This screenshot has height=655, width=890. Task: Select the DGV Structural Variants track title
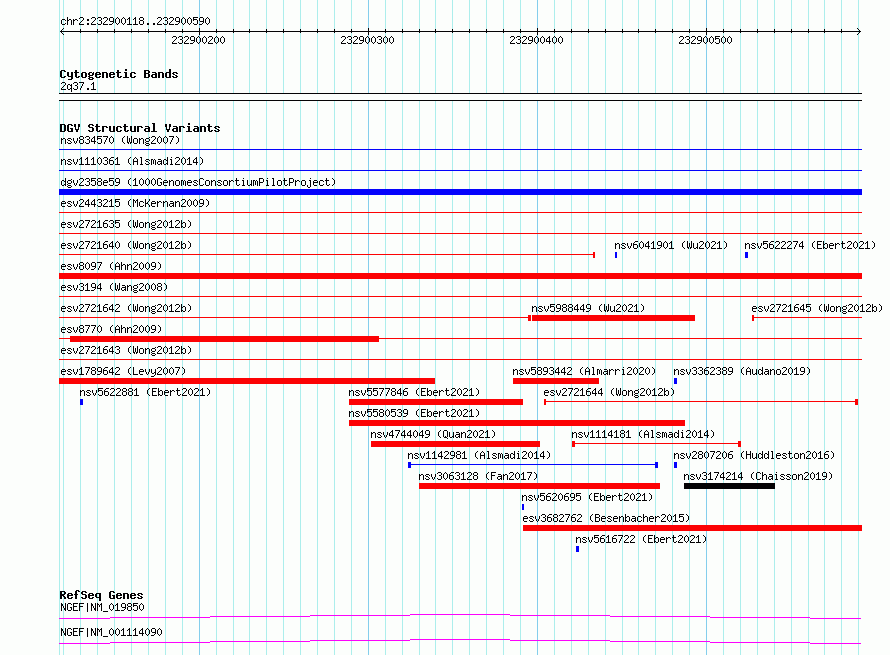pos(140,128)
